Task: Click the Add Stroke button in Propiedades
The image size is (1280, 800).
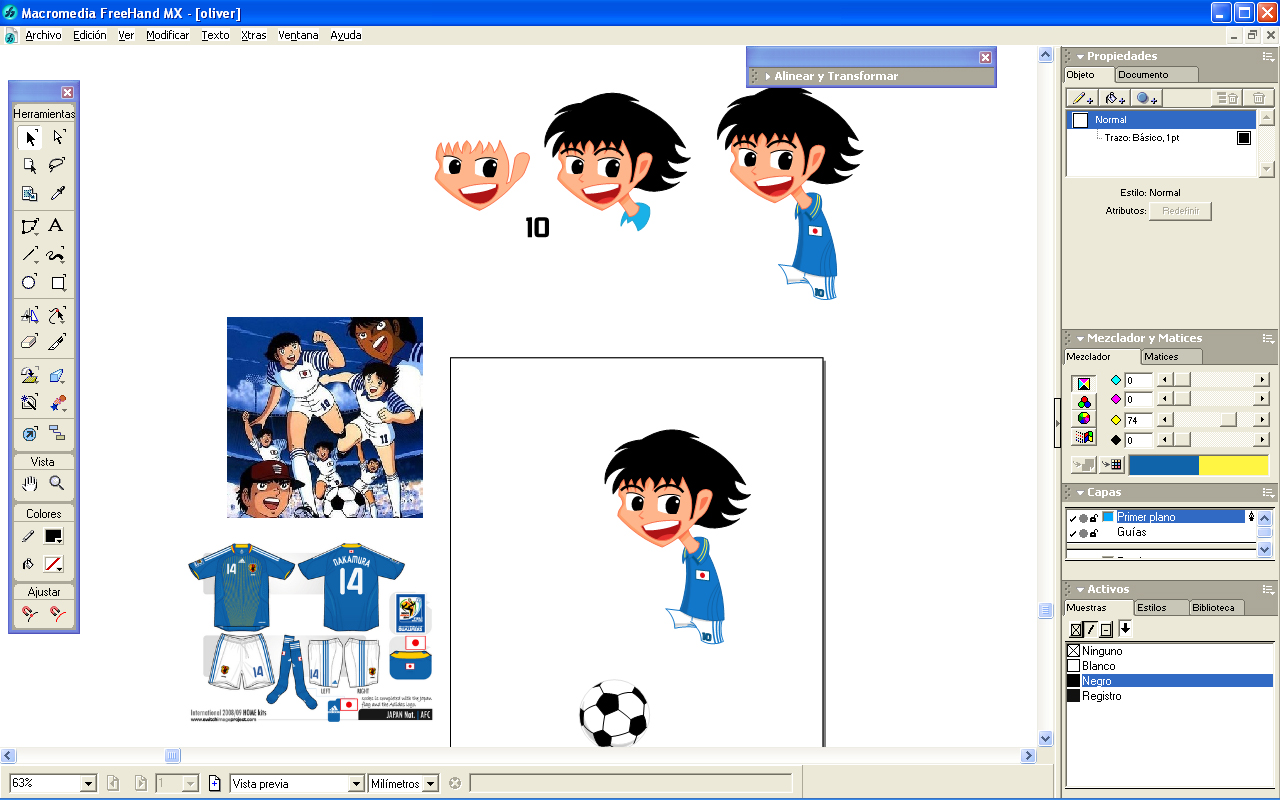Action: point(1083,98)
